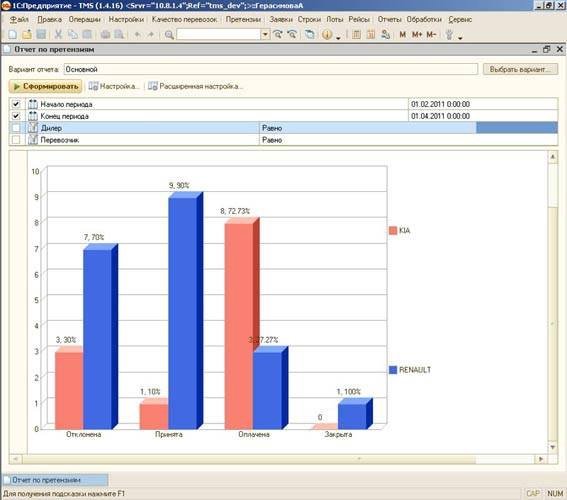567x500 pixels.
Task: Click the calculator icon in toolbar
Action: point(356,34)
